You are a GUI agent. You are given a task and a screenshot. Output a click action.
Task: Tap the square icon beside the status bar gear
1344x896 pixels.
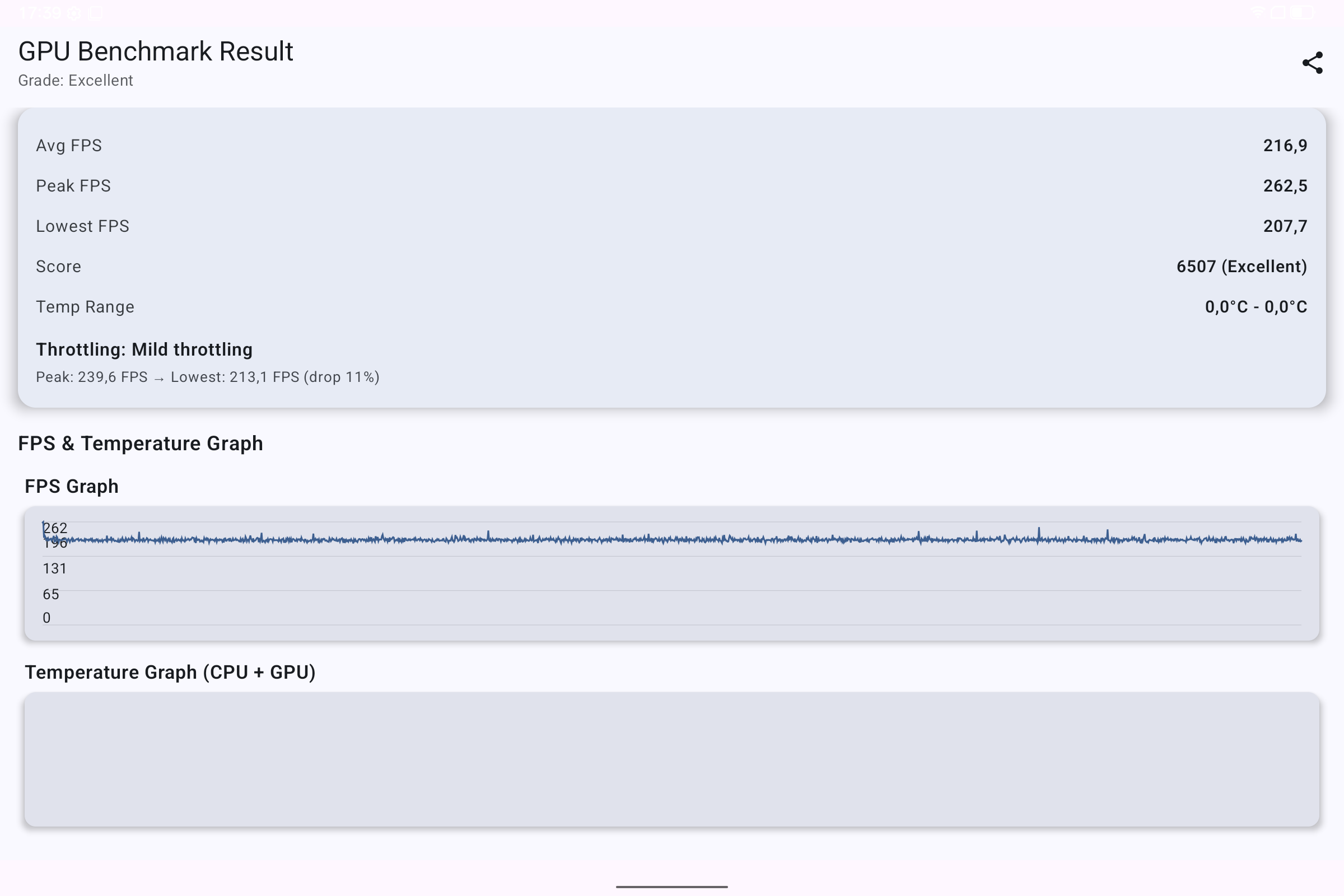click(x=96, y=12)
